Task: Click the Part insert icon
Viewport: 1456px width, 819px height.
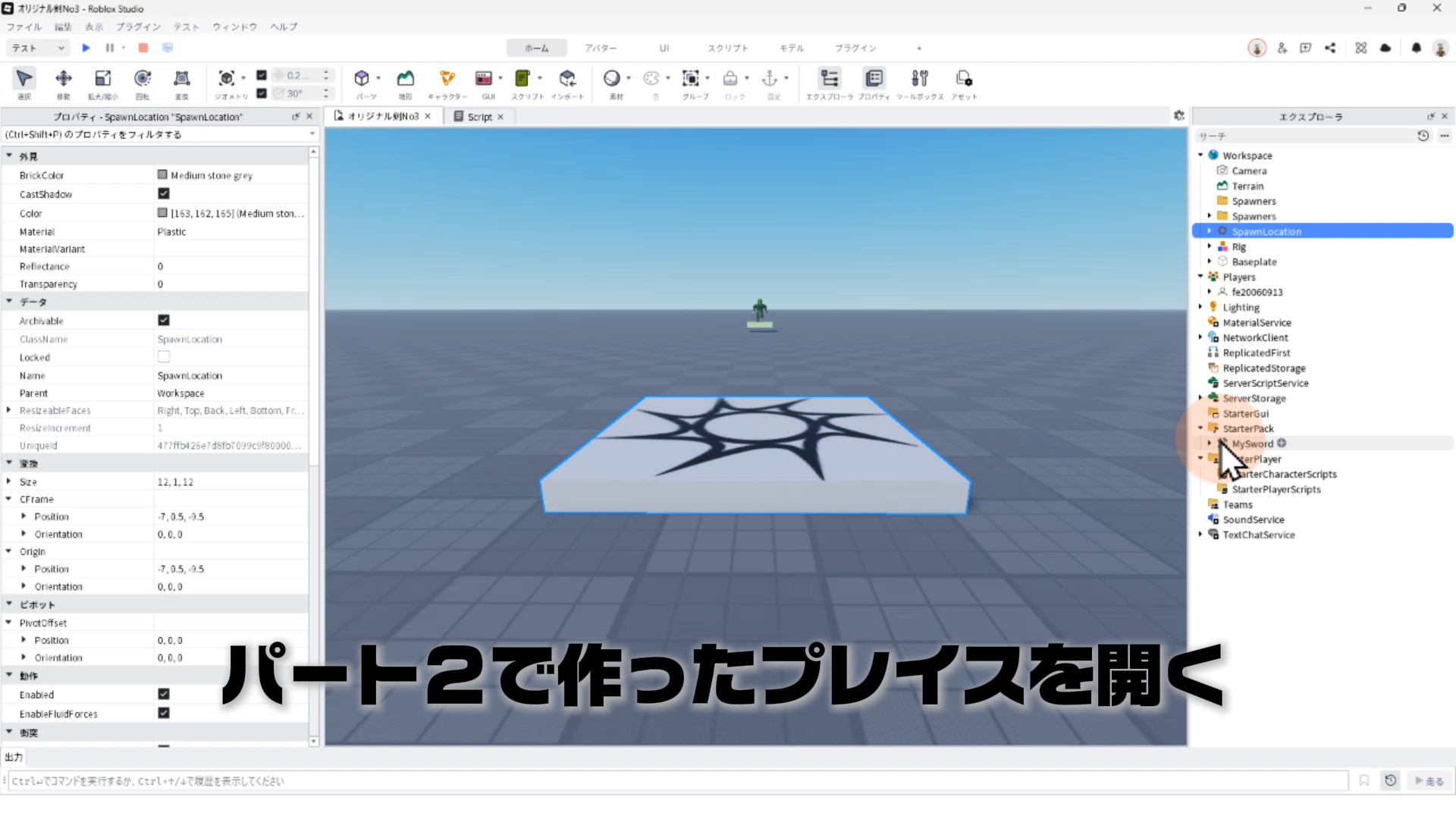Action: (362, 79)
